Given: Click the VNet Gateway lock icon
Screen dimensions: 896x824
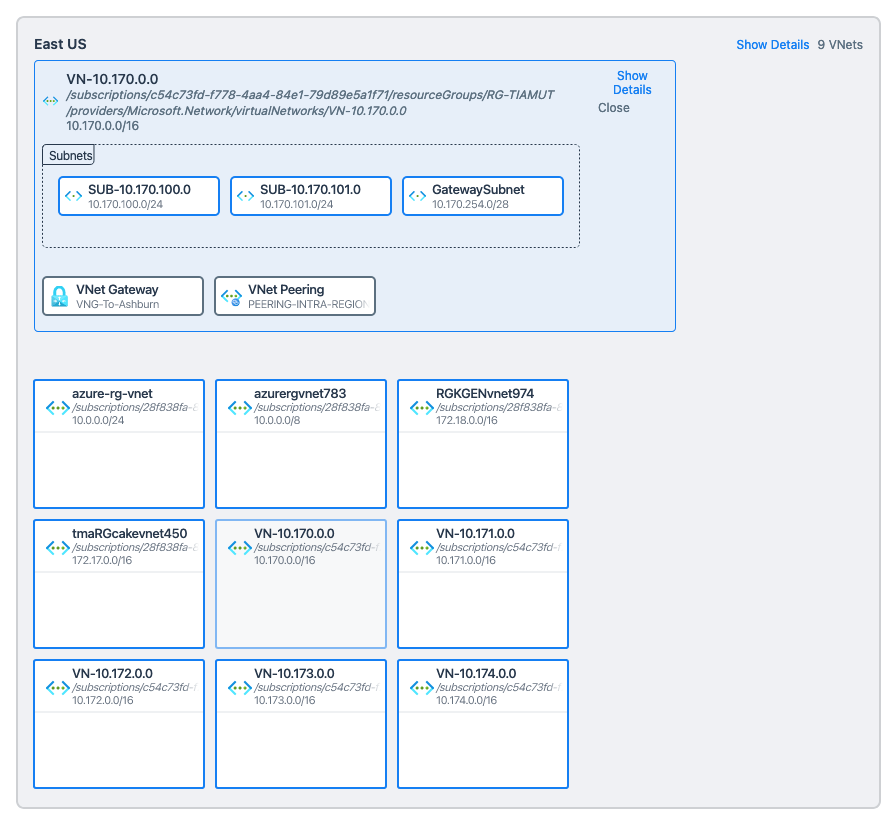Looking at the screenshot, I should (x=60, y=297).
